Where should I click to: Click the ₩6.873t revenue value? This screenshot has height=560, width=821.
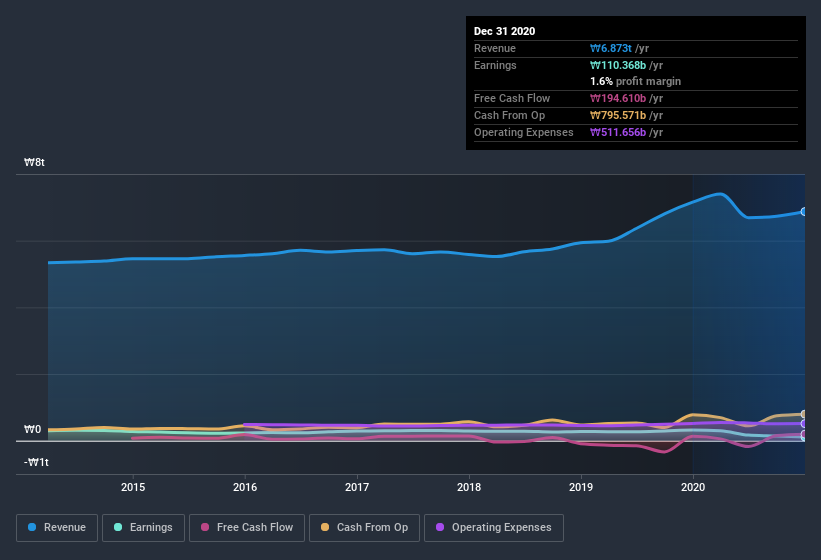coord(611,48)
